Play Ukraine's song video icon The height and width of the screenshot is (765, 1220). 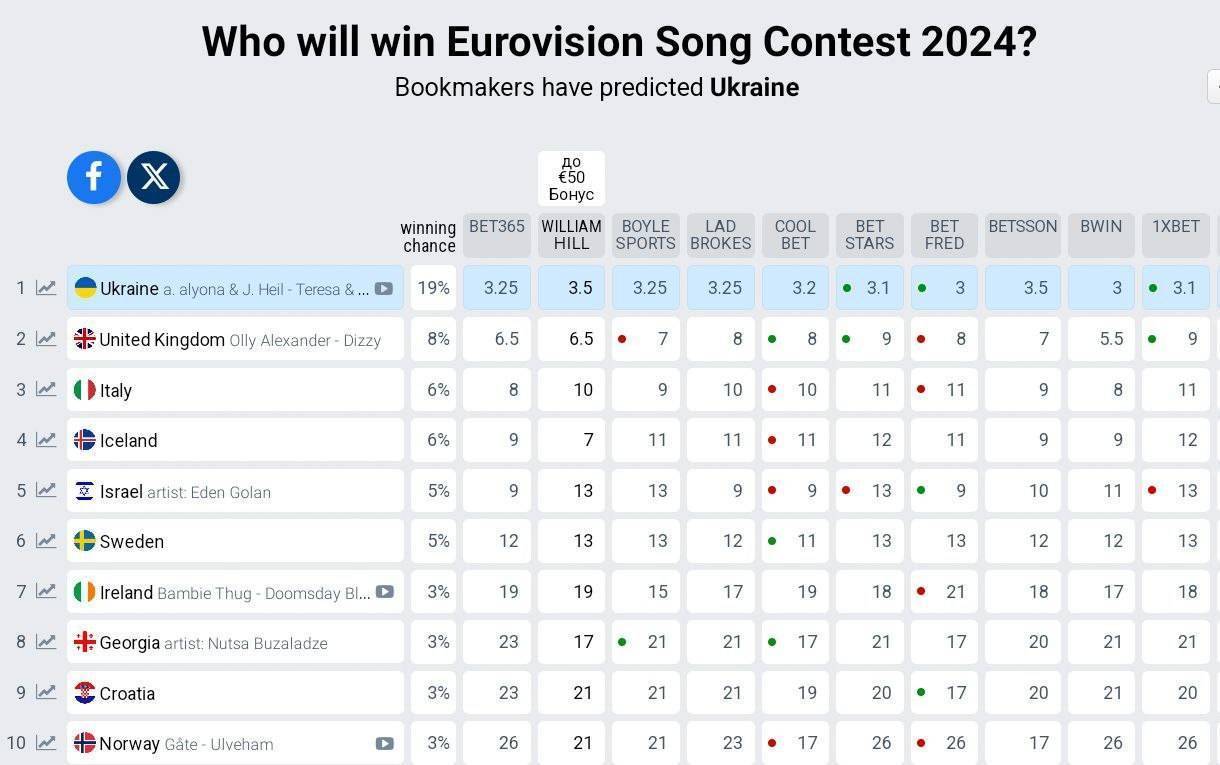click(384, 289)
